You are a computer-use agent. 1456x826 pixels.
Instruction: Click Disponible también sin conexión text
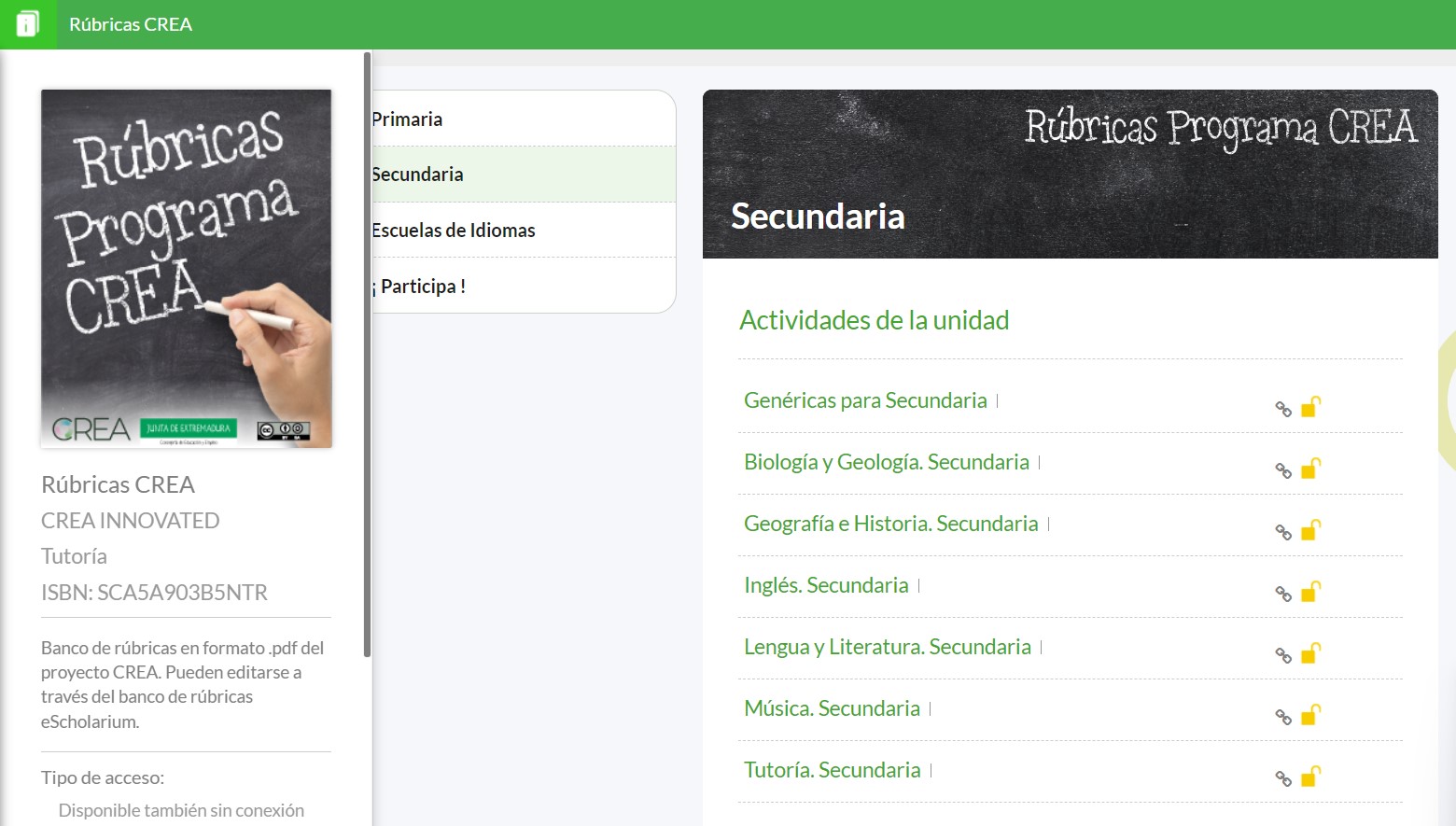[181, 810]
